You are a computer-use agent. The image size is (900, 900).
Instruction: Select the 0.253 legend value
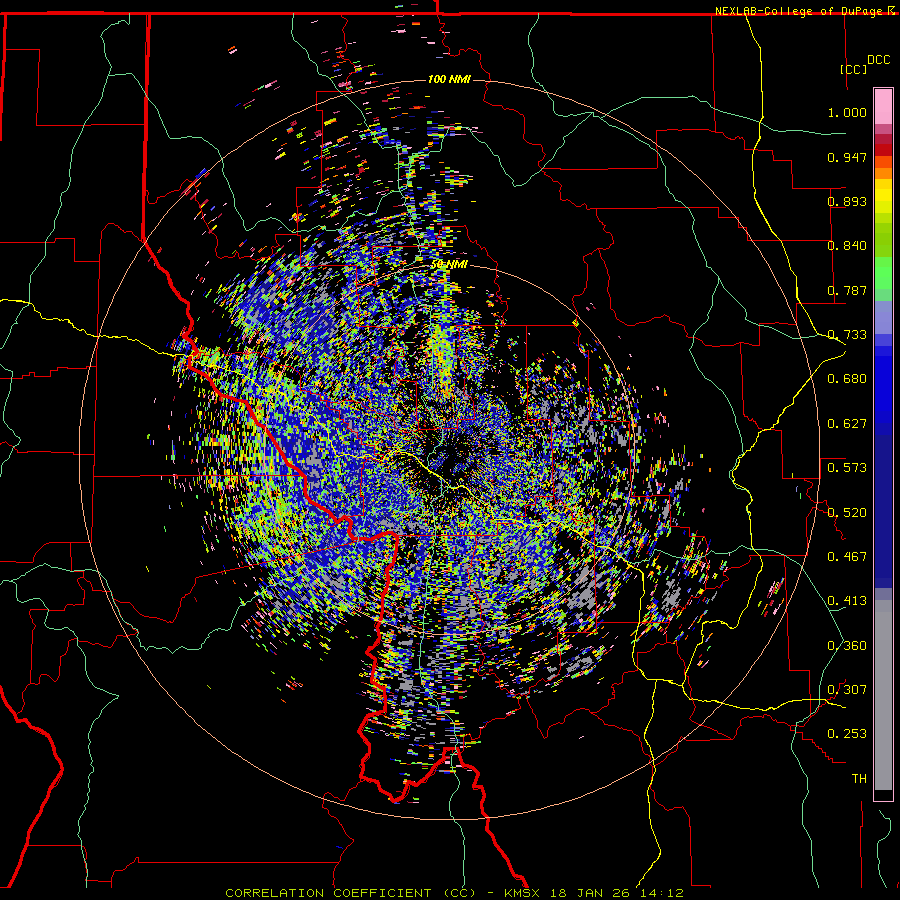[x=847, y=734]
